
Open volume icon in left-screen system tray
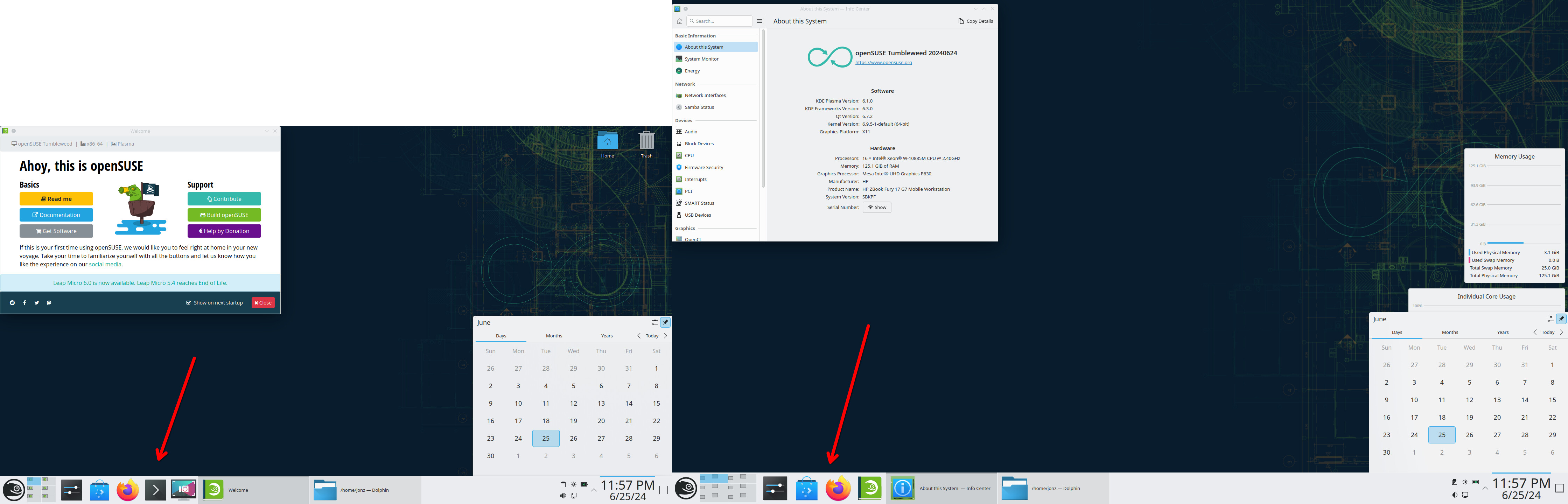coord(562,496)
